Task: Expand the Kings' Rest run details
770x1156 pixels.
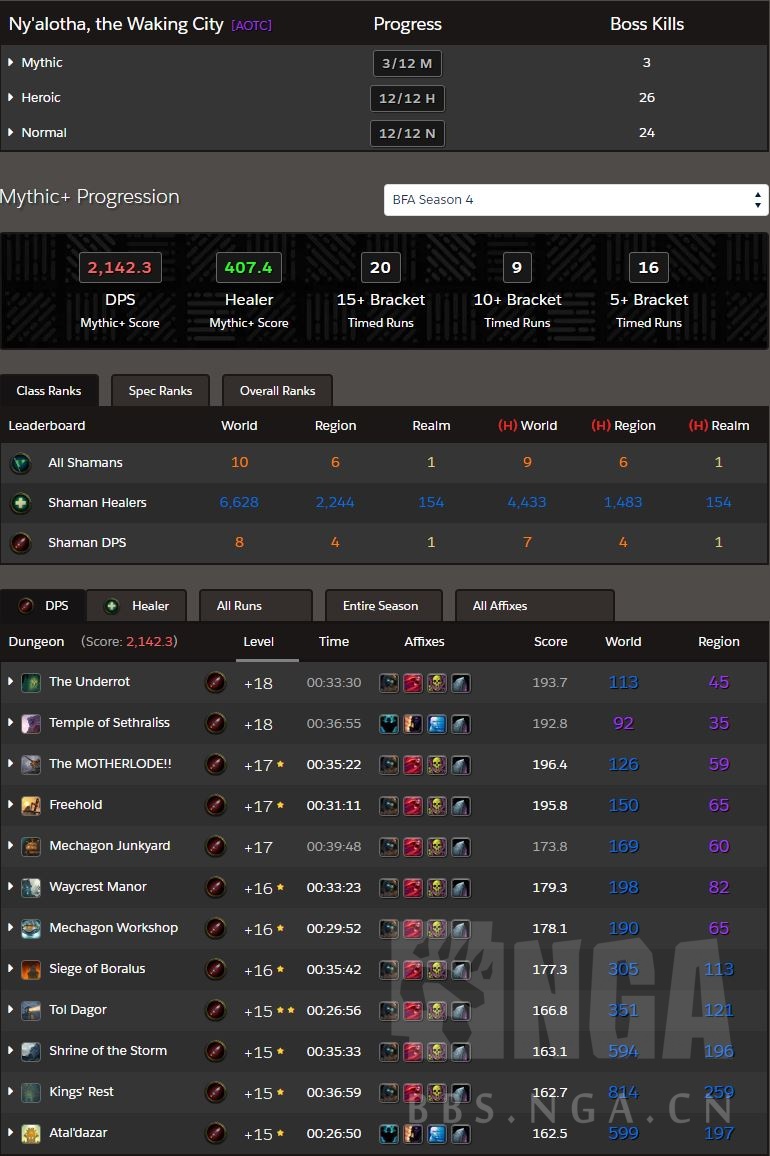Action: 11,1092
